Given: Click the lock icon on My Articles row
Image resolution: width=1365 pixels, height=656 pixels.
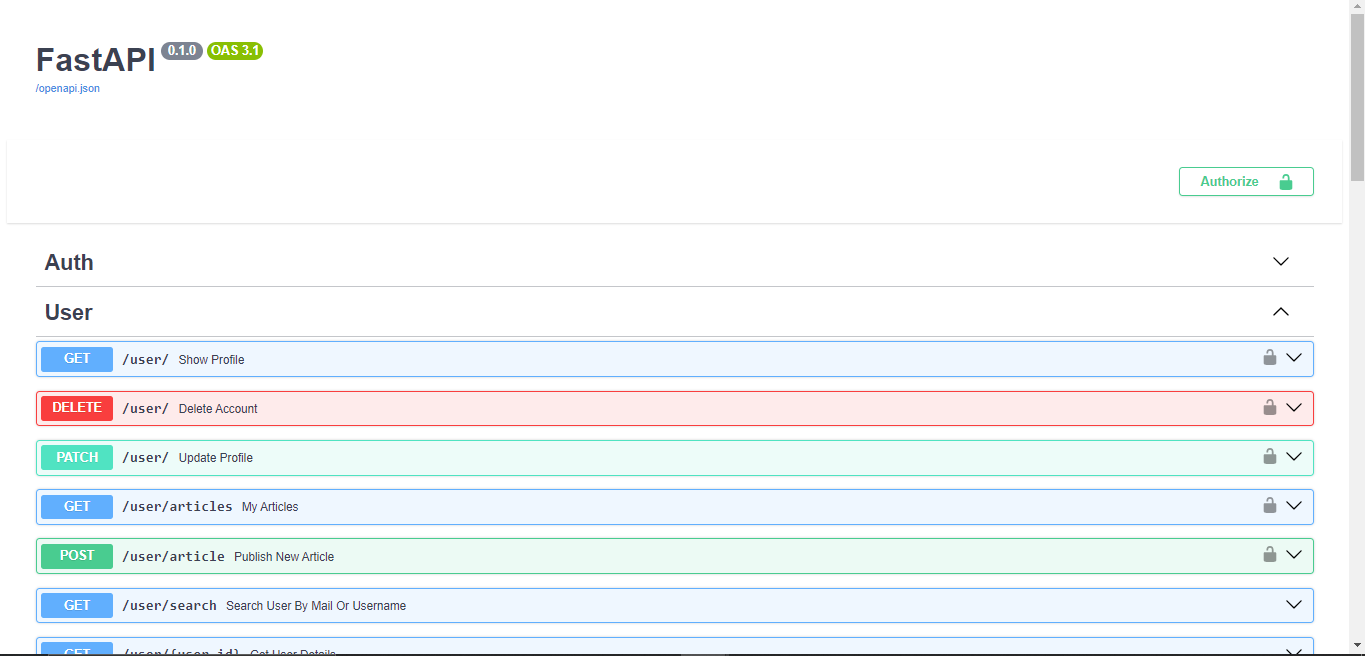Looking at the screenshot, I should click(x=1269, y=504).
